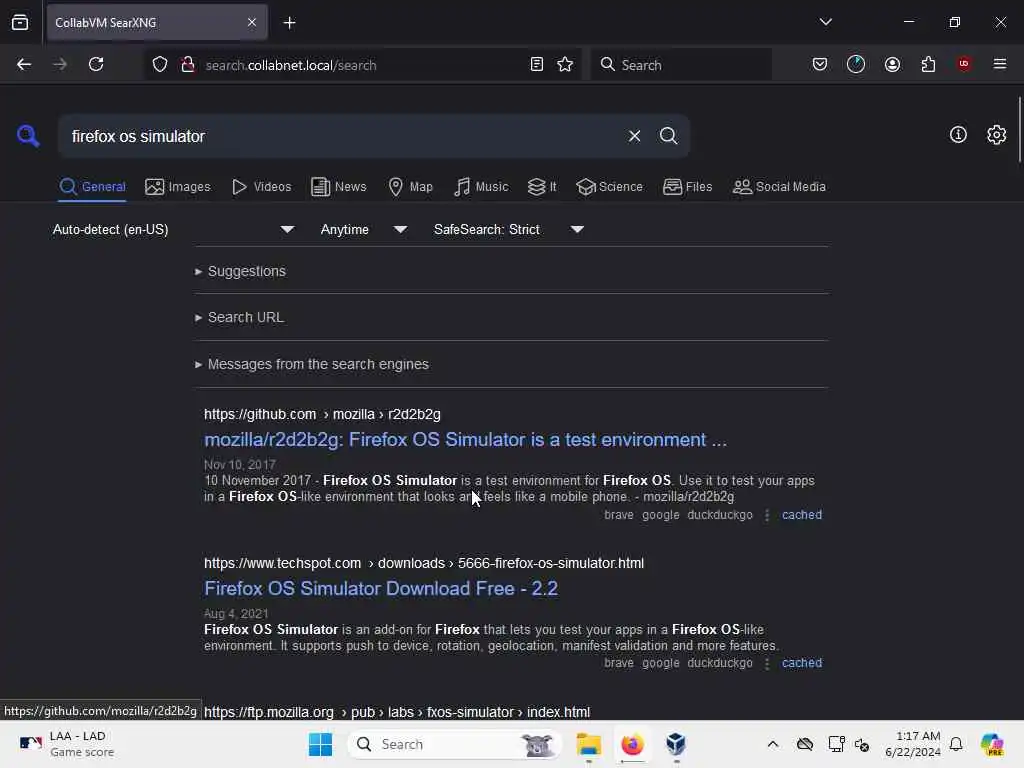1024x768 pixels.
Task: Open Firefox View tab list icon
Action: coord(20,22)
